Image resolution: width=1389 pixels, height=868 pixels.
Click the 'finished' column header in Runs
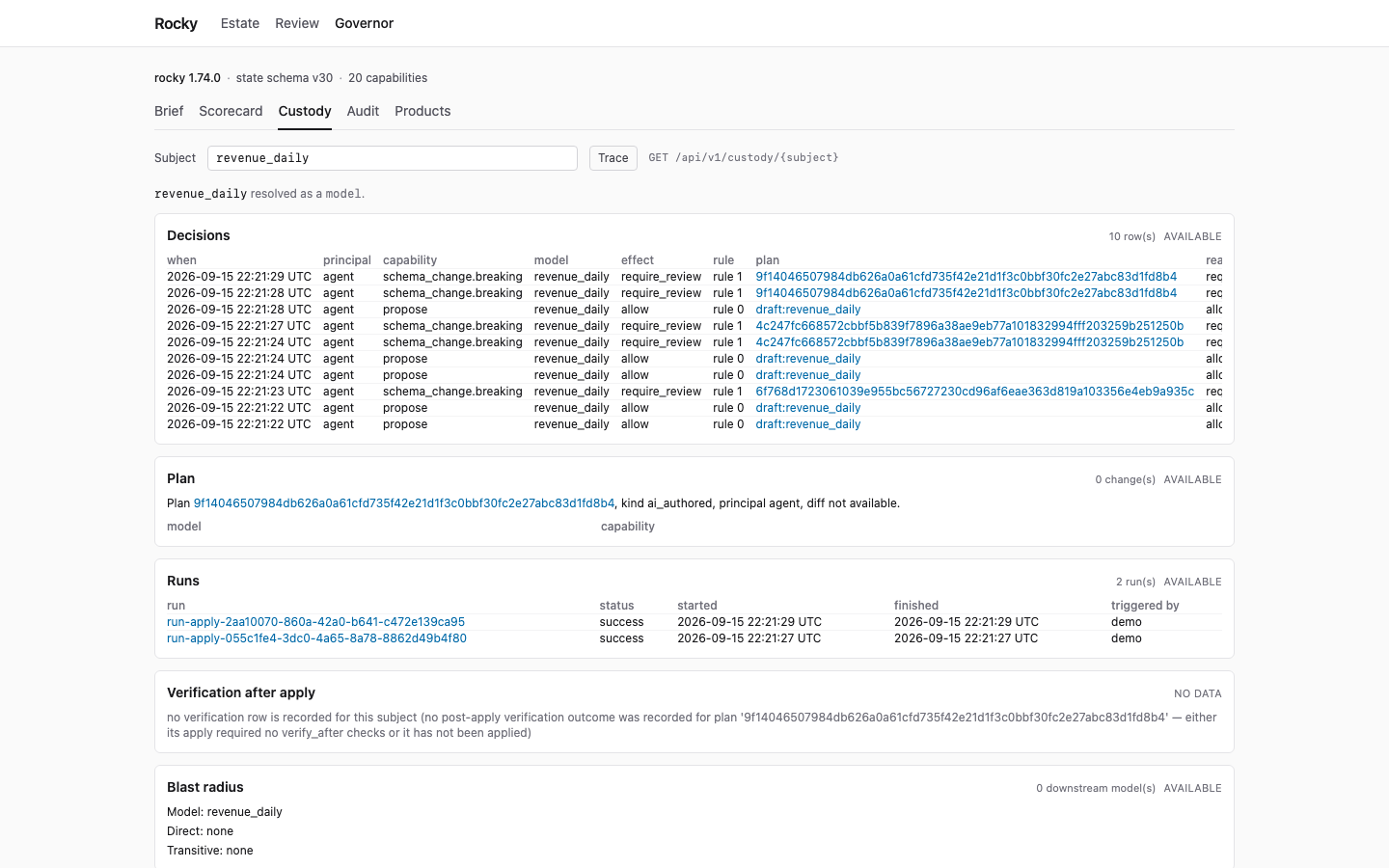pyautogui.click(x=916, y=606)
